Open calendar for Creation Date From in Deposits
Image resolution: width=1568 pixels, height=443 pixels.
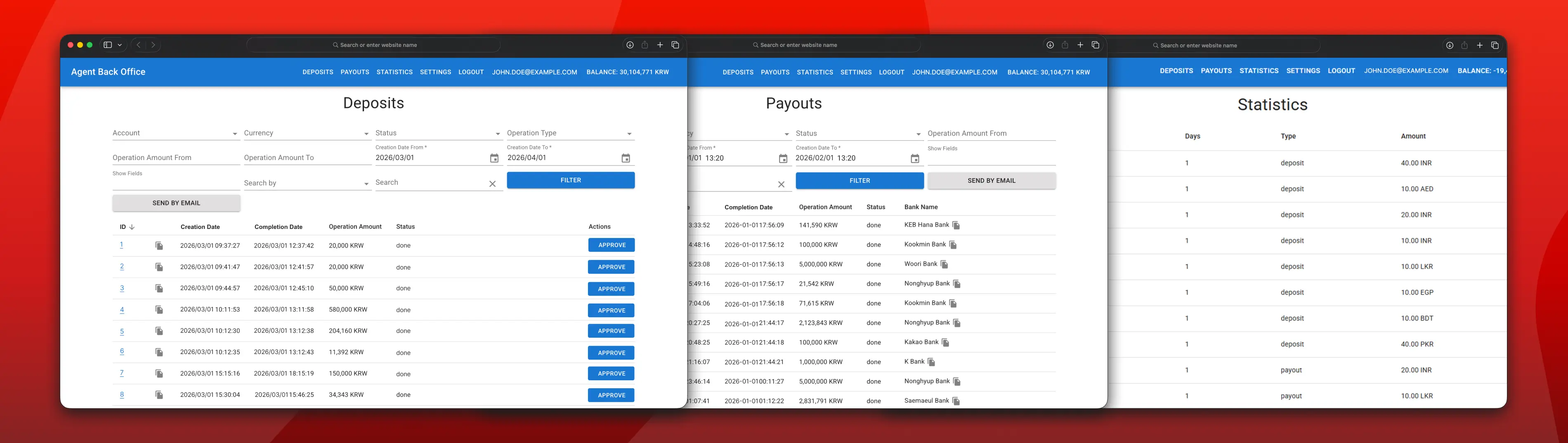(494, 158)
